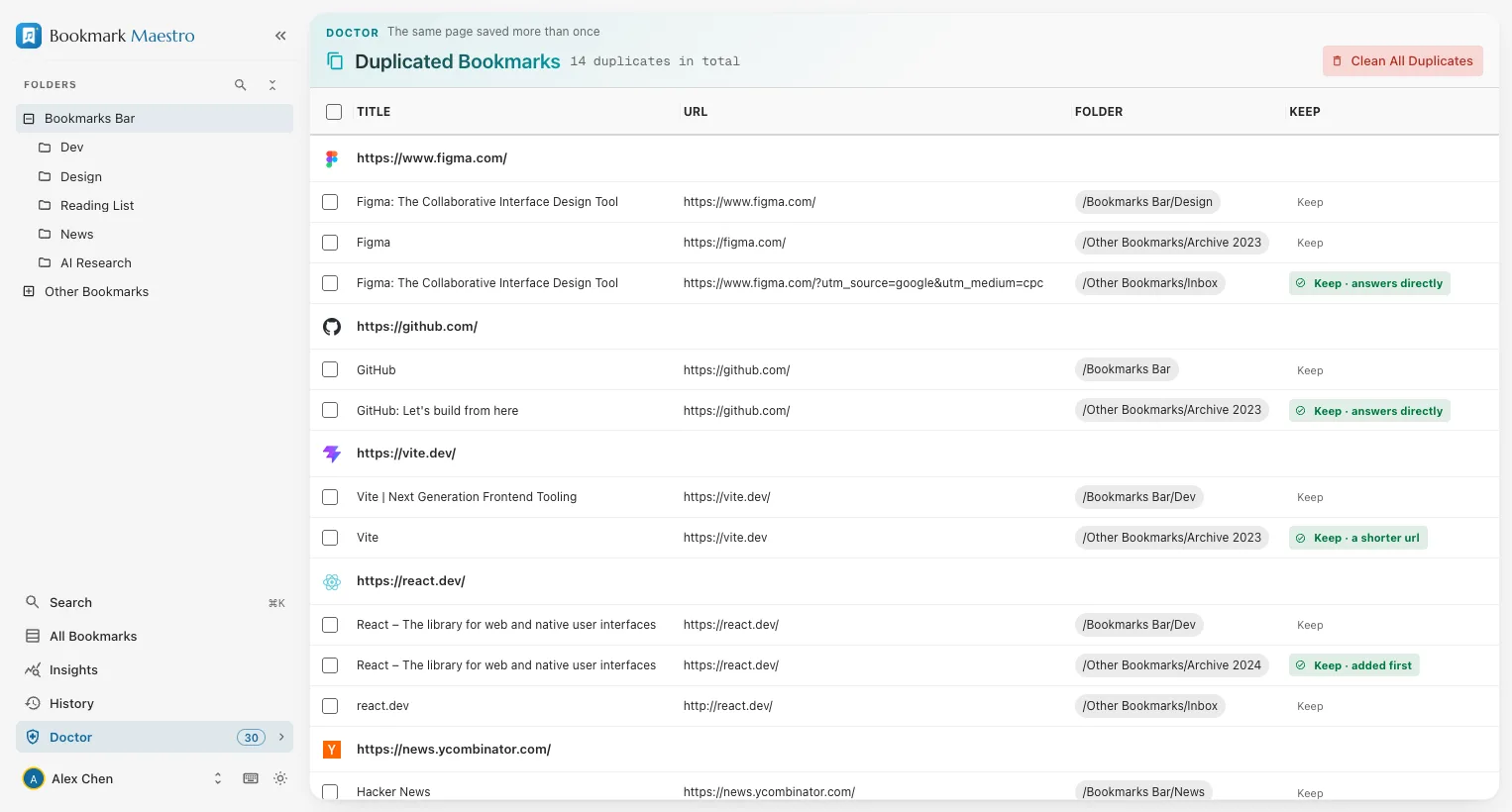Image resolution: width=1512 pixels, height=812 pixels.
Task: Search folders using the magnifier icon
Action: coord(240,85)
